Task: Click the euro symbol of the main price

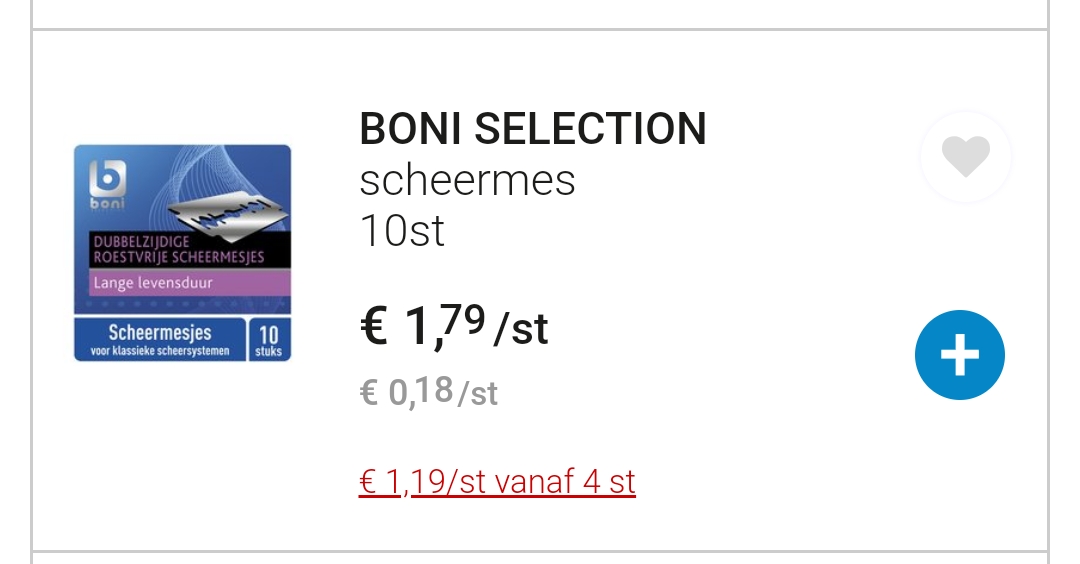Action: click(374, 327)
